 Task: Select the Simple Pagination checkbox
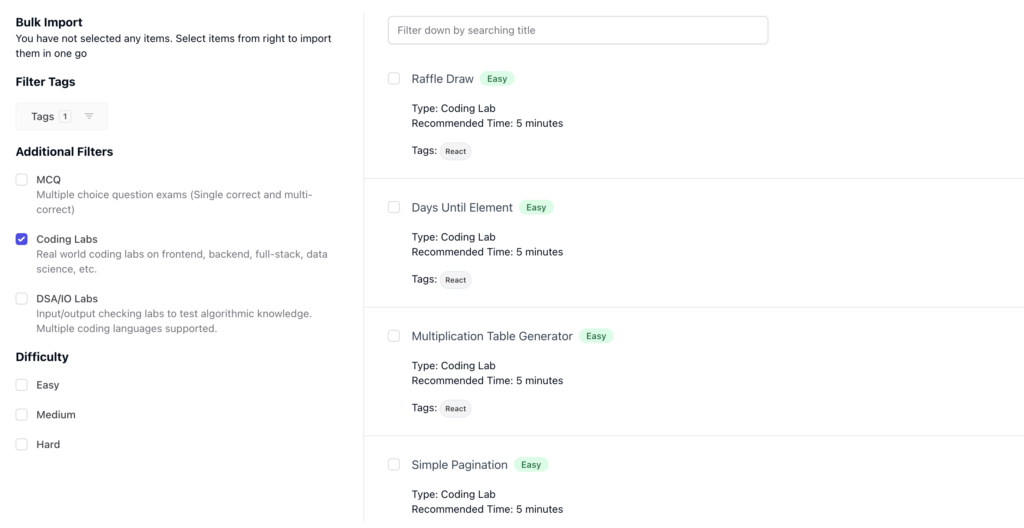pos(394,465)
